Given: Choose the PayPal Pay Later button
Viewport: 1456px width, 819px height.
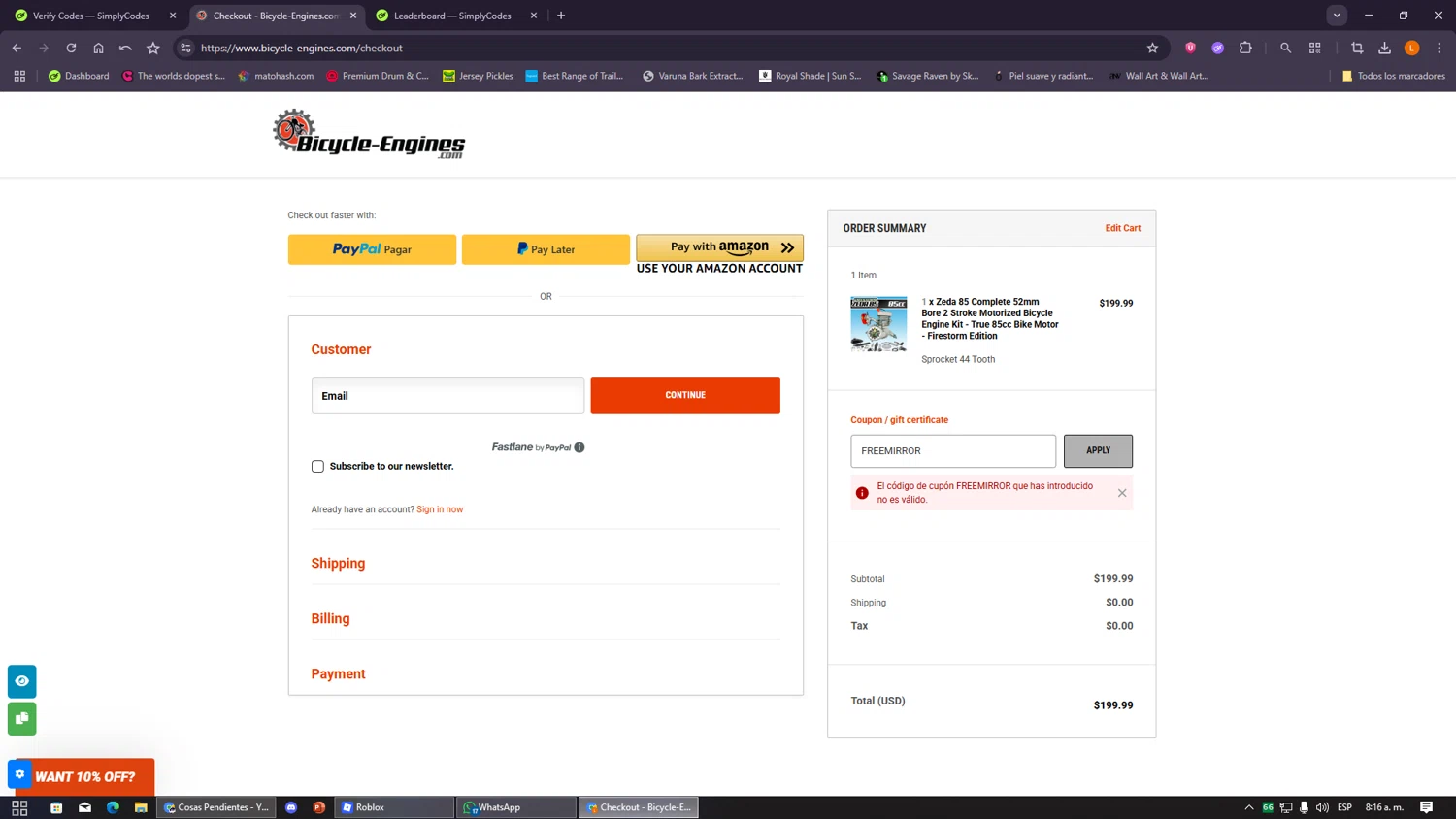Looking at the screenshot, I should (x=546, y=249).
